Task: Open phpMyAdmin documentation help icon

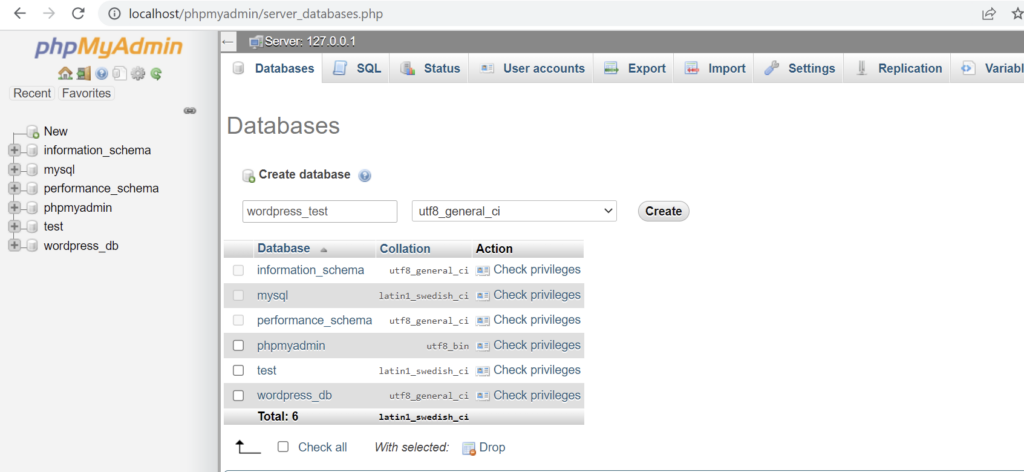Action: [x=102, y=73]
